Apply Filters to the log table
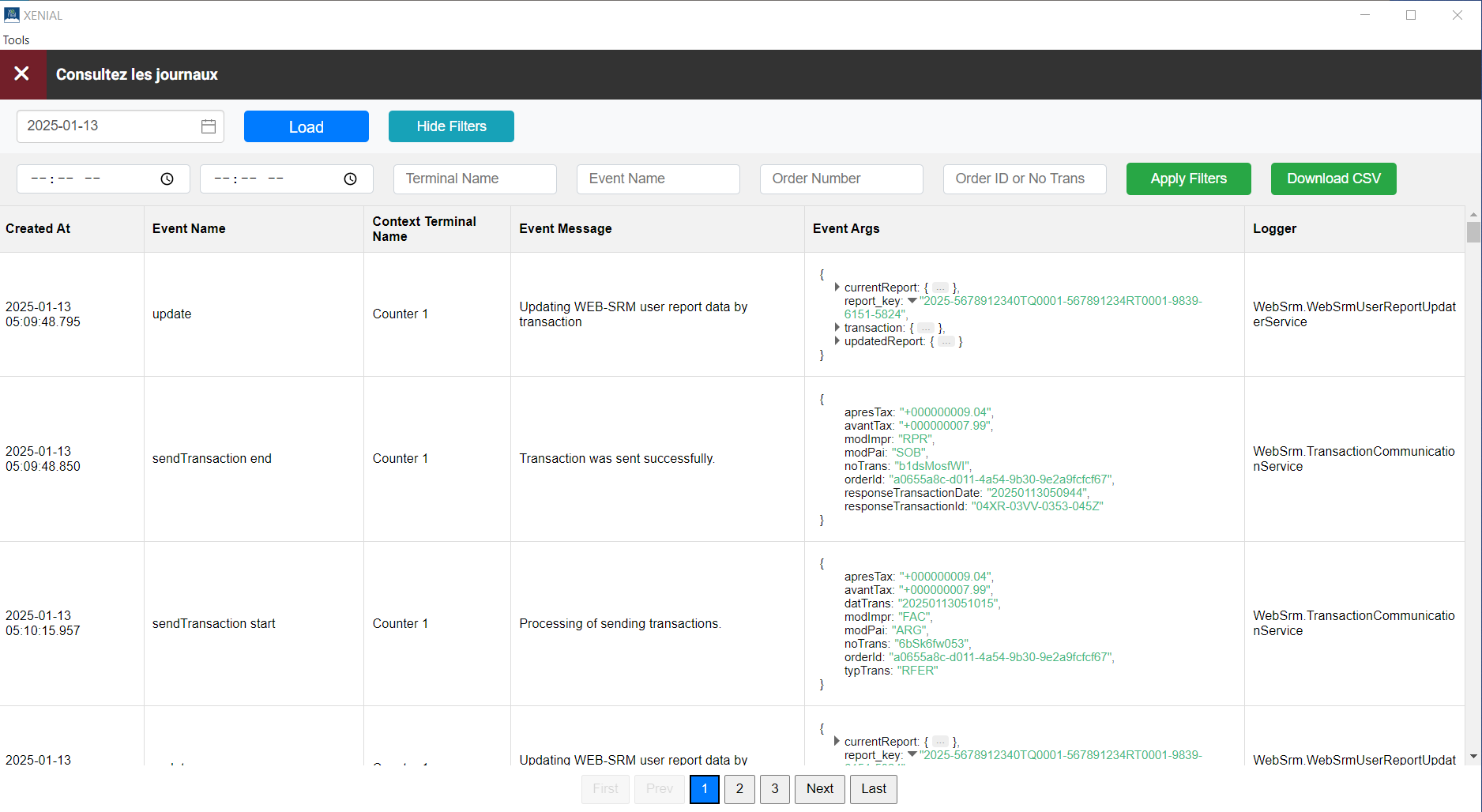Viewport: 1482px width, 812px height. pos(1188,179)
